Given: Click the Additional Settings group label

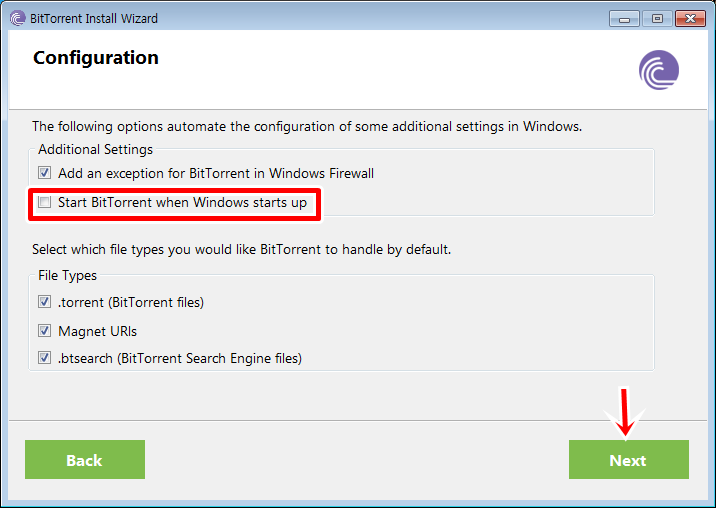Looking at the screenshot, I should pos(95,149).
